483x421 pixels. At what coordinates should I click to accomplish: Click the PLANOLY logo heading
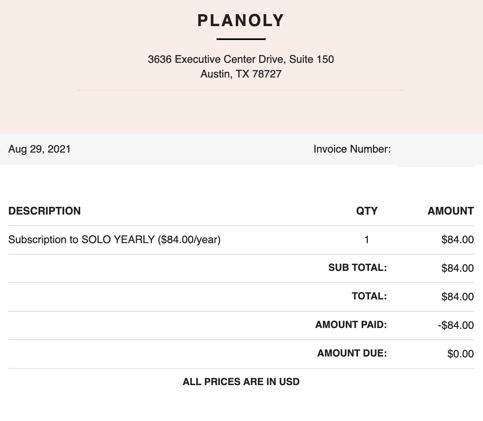[241, 21]
